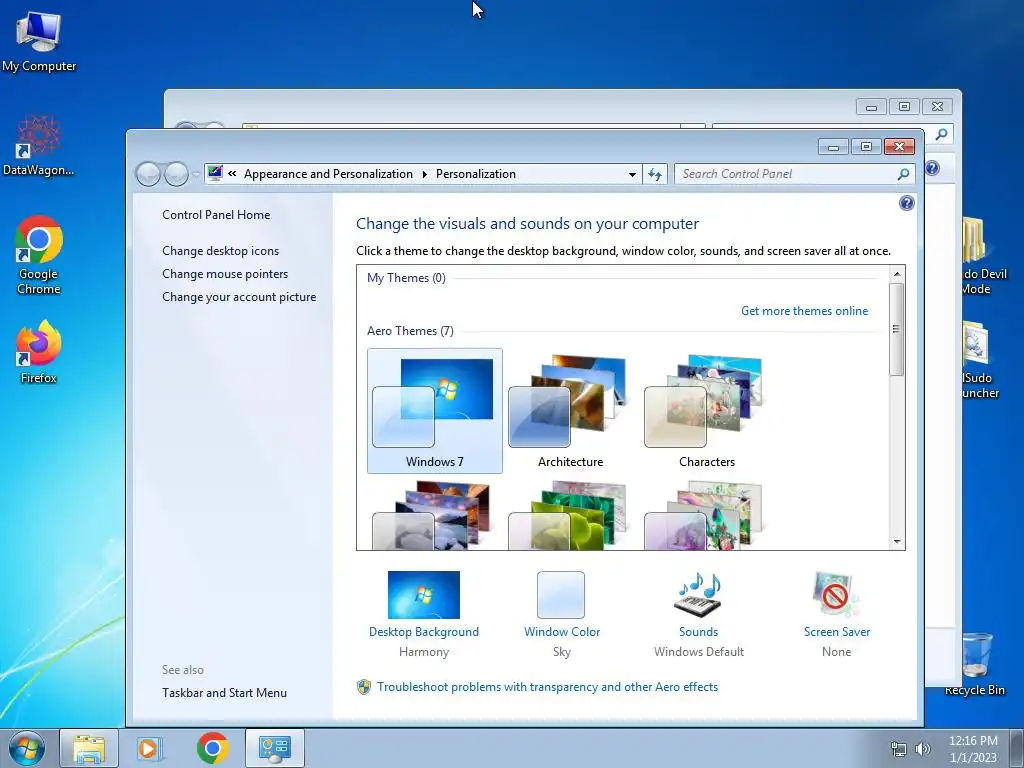Select the green nature theme thumbnail
1024x768 pixels.
(567, 515)
